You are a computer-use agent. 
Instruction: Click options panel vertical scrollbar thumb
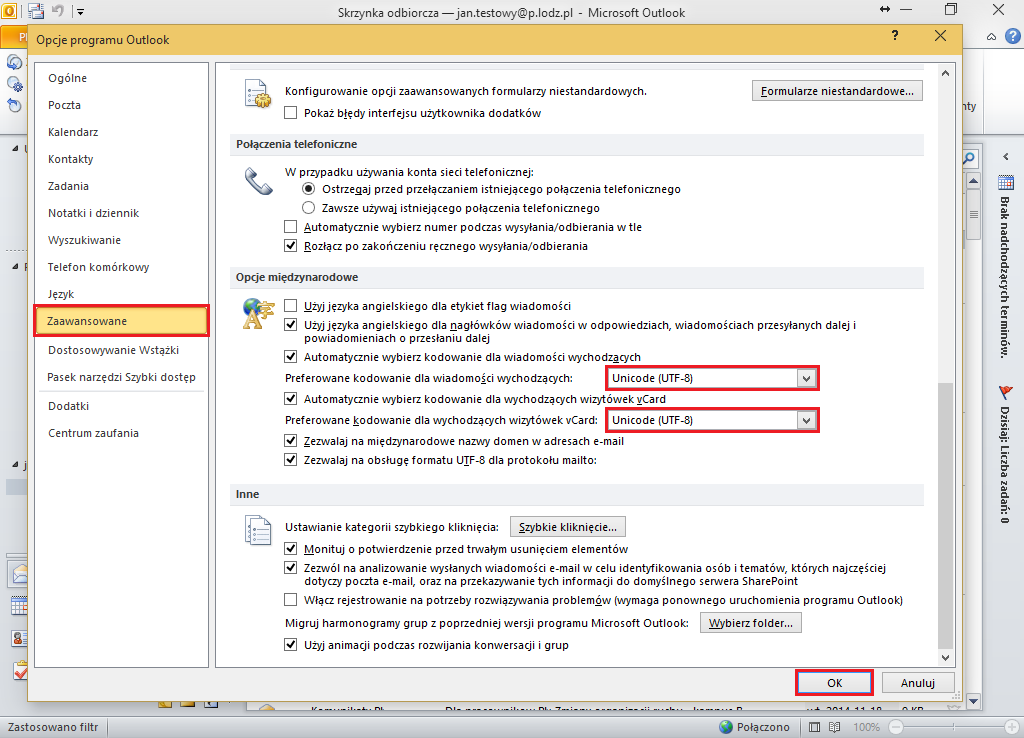coord(945,516)
